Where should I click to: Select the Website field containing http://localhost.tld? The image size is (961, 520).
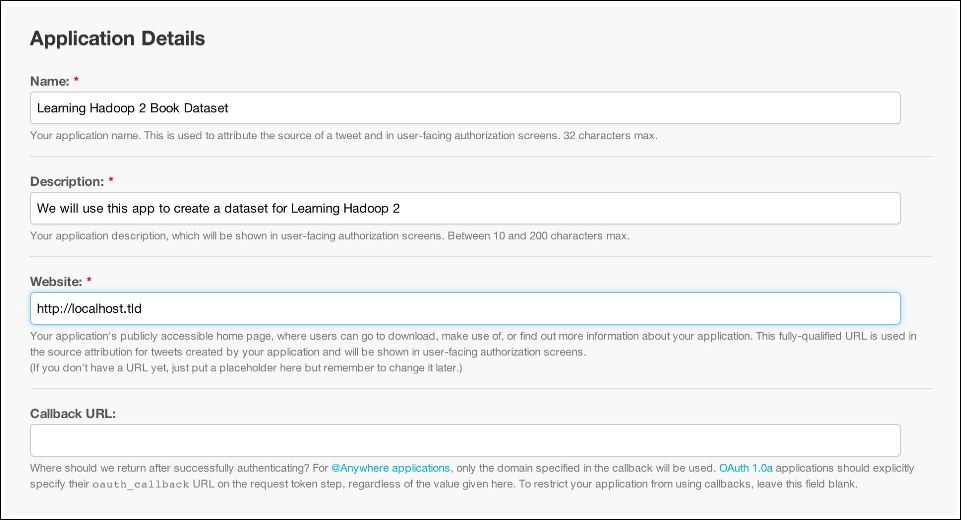pyautogui.click(x=465, y=308)
